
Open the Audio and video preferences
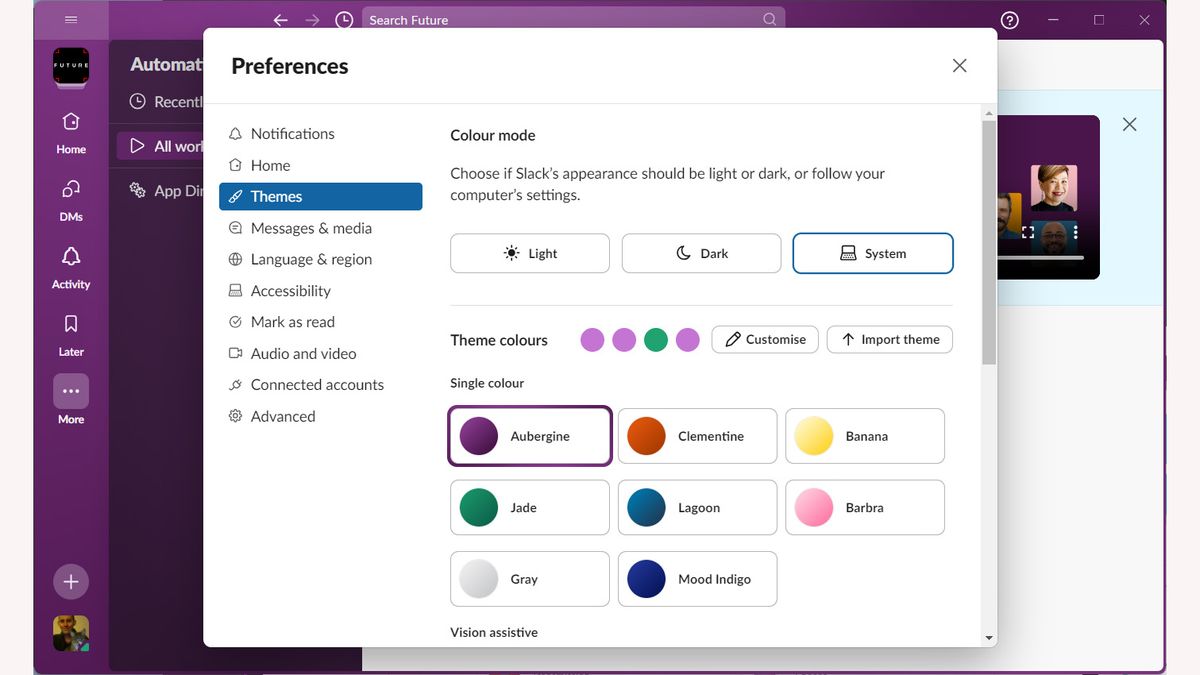(x=302, y=353)
